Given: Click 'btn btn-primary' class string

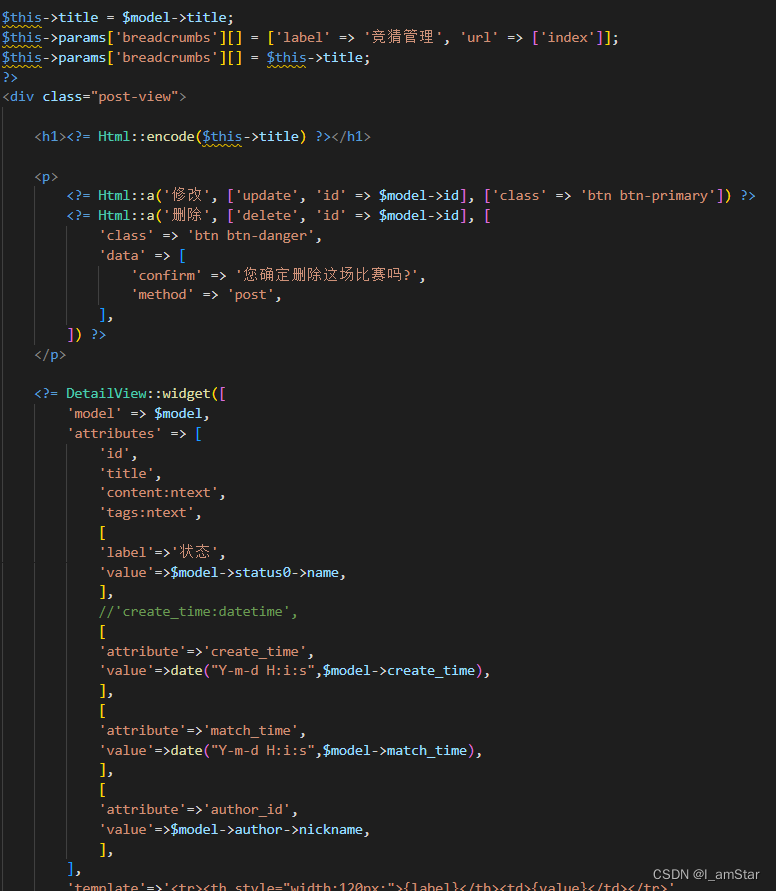Looking at the screenshot, I should point(647,195).
